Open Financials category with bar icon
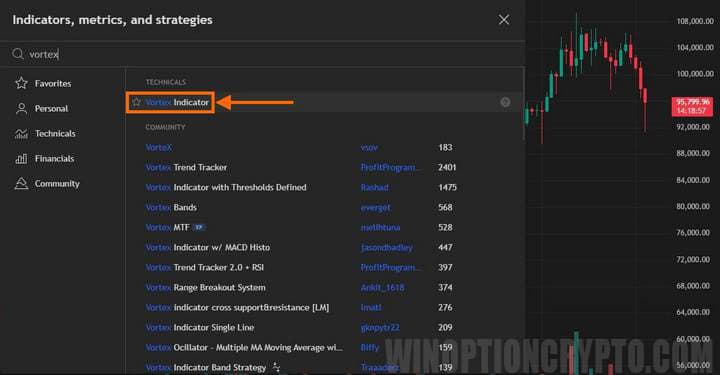 (x=21, y=158)
